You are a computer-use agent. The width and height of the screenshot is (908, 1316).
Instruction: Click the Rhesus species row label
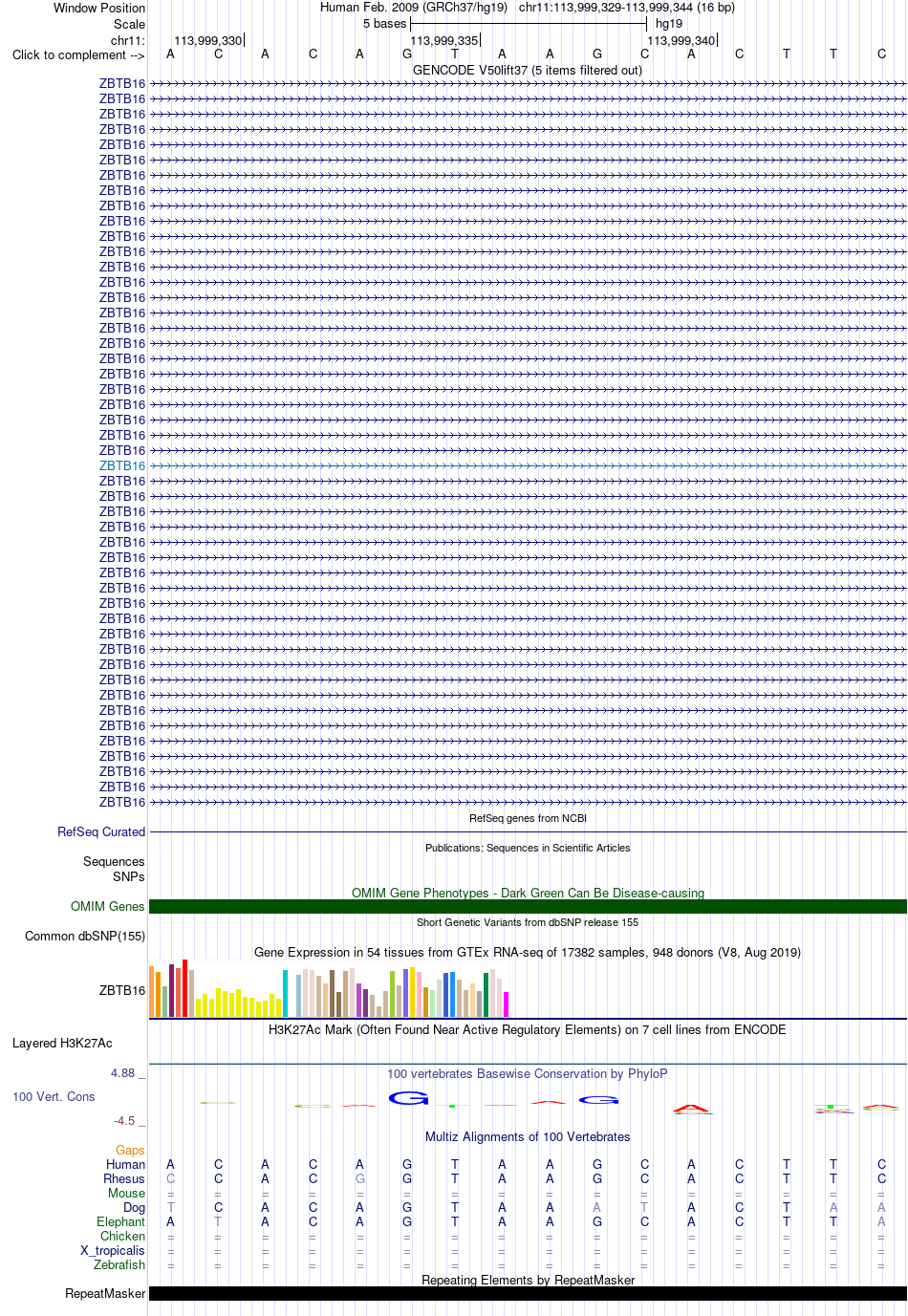click(x=124, y=1179)
